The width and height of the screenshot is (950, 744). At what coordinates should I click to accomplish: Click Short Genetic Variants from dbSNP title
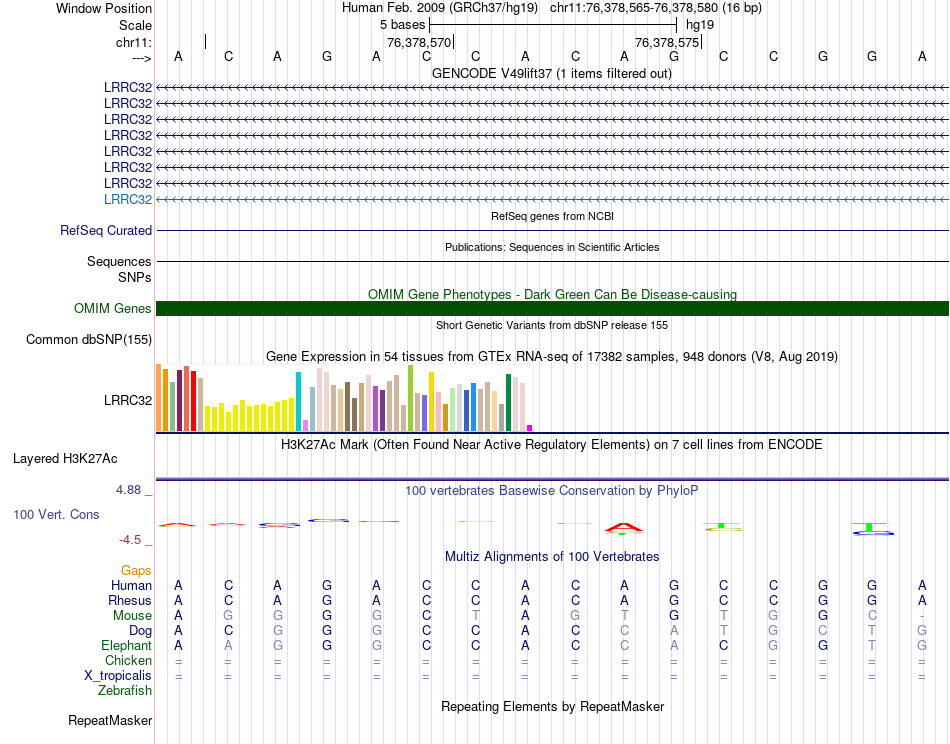552,325
